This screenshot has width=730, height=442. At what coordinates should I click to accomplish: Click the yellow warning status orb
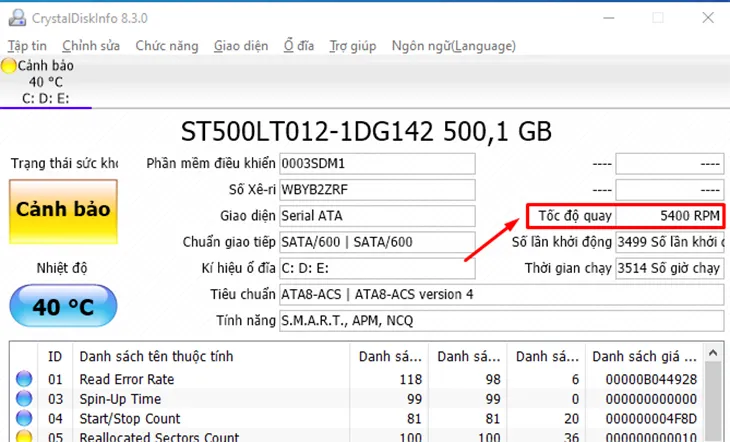[x=9, y=66]
